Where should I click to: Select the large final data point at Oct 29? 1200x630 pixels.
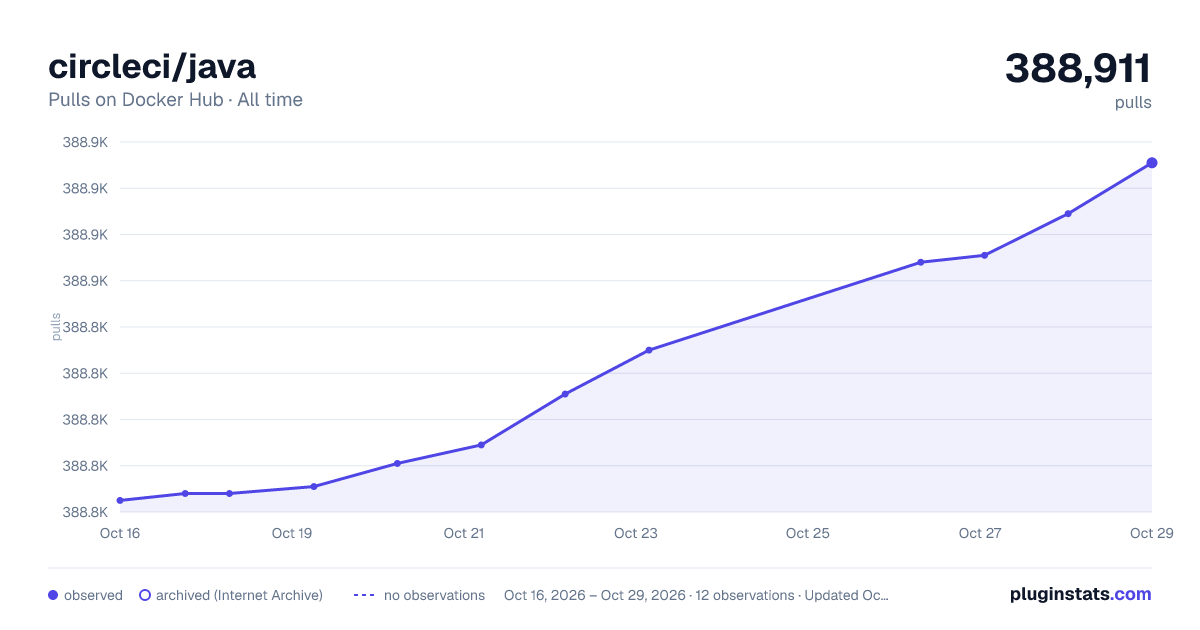(x=1152, y=163)
